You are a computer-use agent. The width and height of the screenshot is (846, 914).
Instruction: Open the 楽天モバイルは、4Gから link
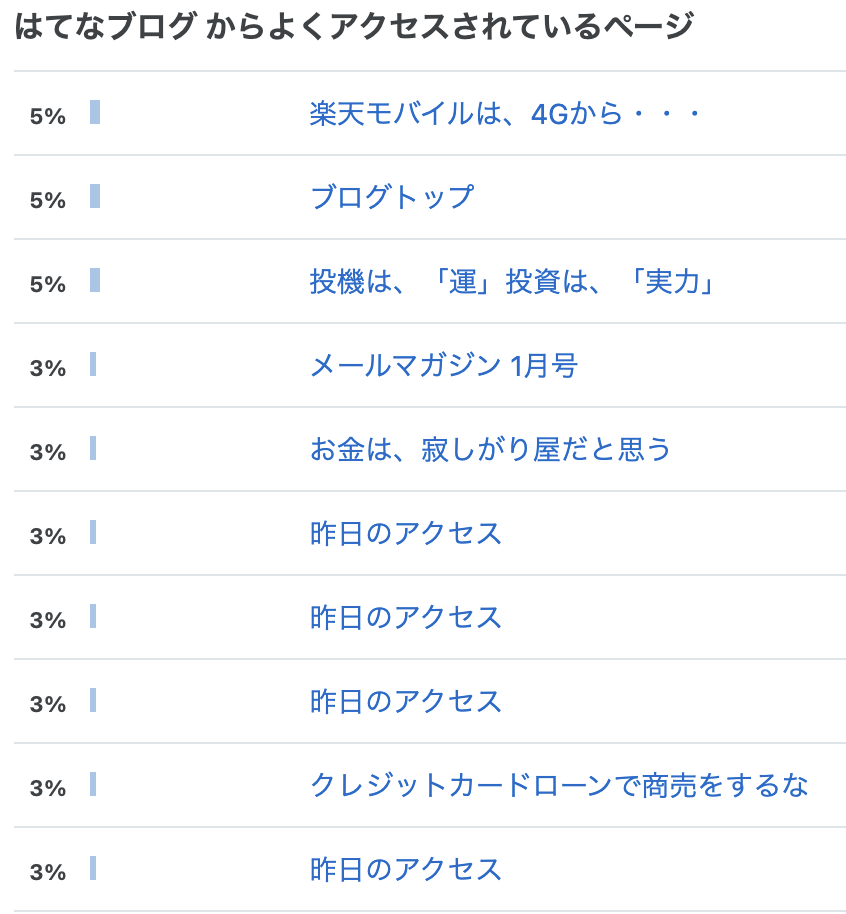point(505,113)
